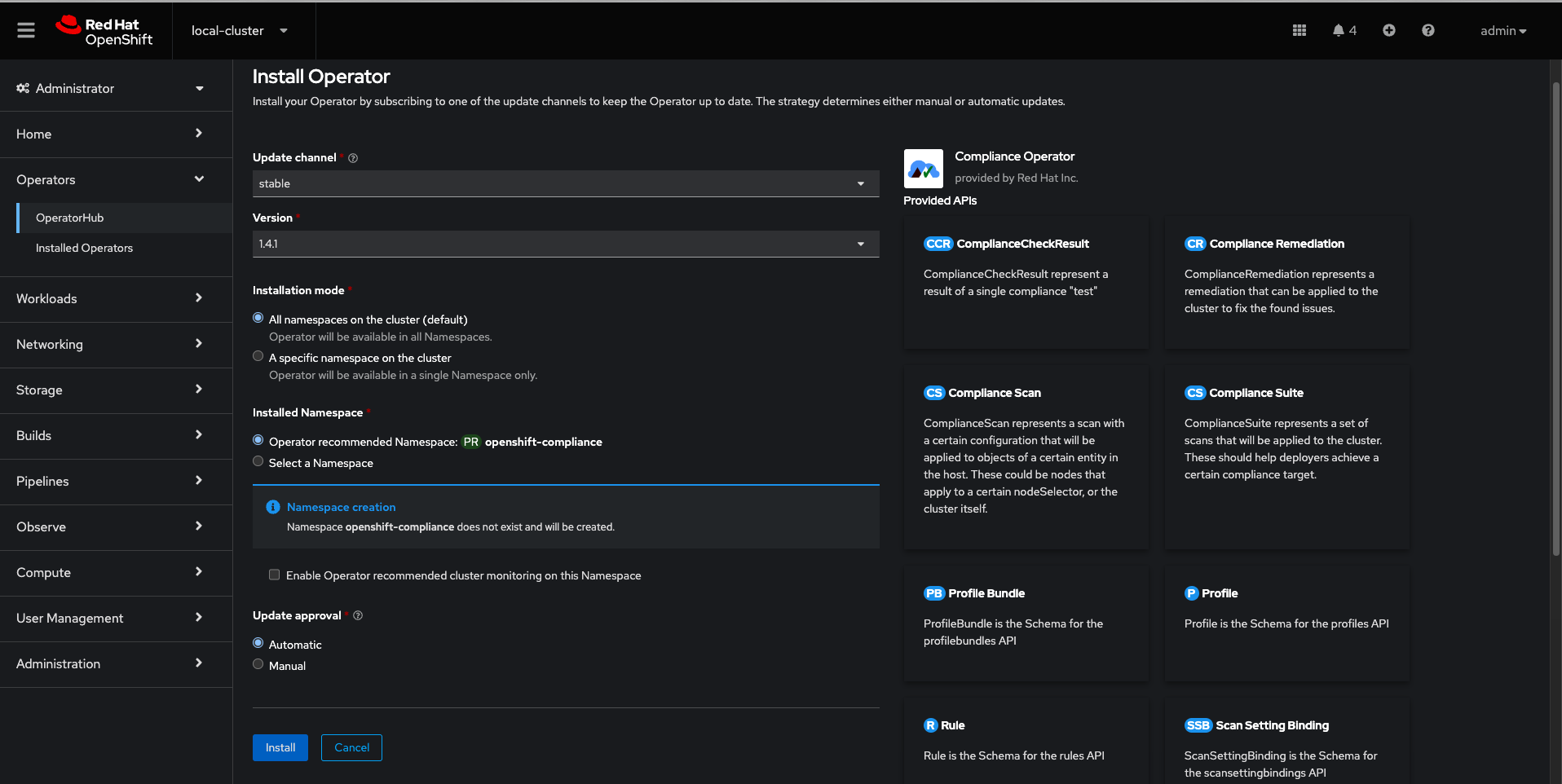Click the Compliance Operator logo
The height and width of the screenshot is (784, 1562).
[x=924, y=169]
